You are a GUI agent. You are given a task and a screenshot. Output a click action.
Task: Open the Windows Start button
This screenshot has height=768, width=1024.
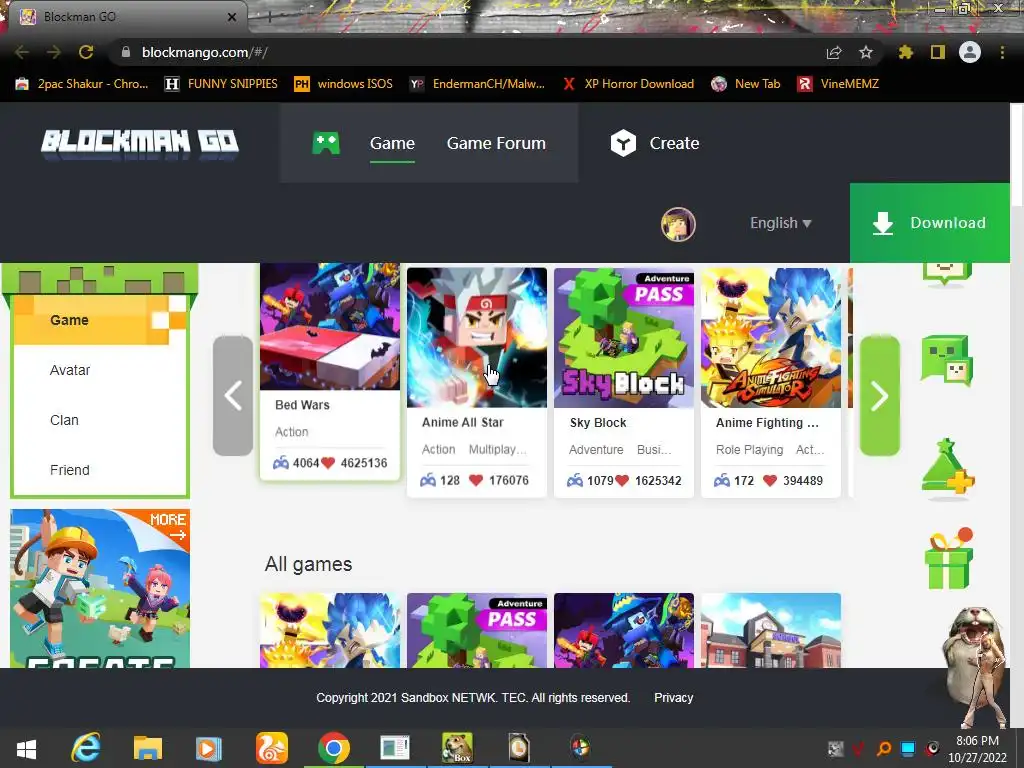click(x=26, y=748)
